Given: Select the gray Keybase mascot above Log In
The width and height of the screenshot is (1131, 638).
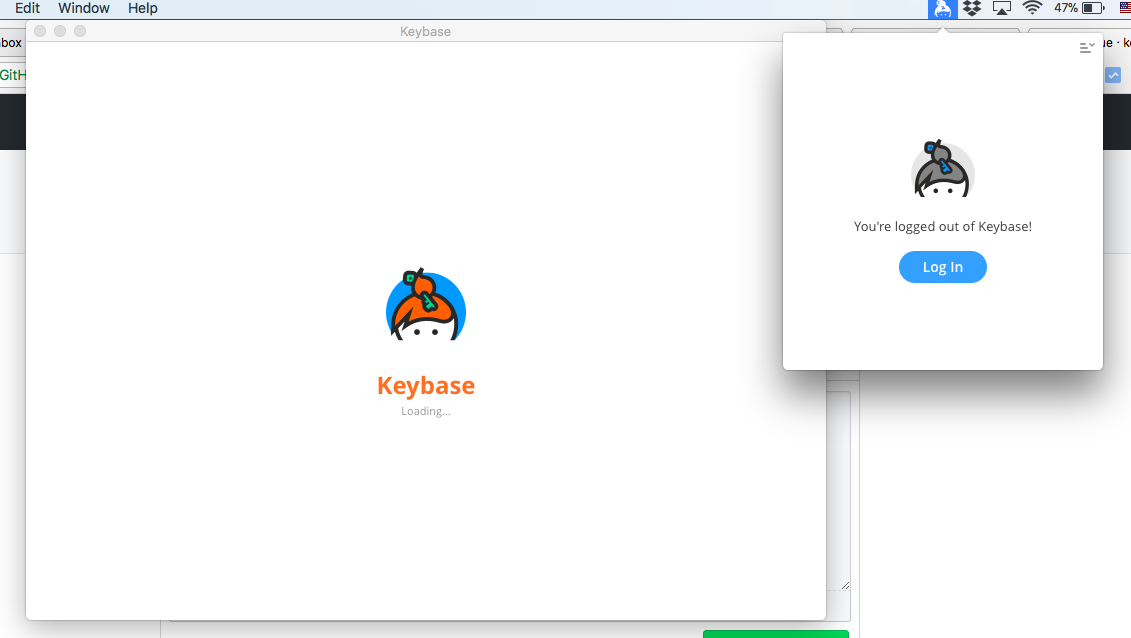Looking at the screenshot, I should [942, 170].
